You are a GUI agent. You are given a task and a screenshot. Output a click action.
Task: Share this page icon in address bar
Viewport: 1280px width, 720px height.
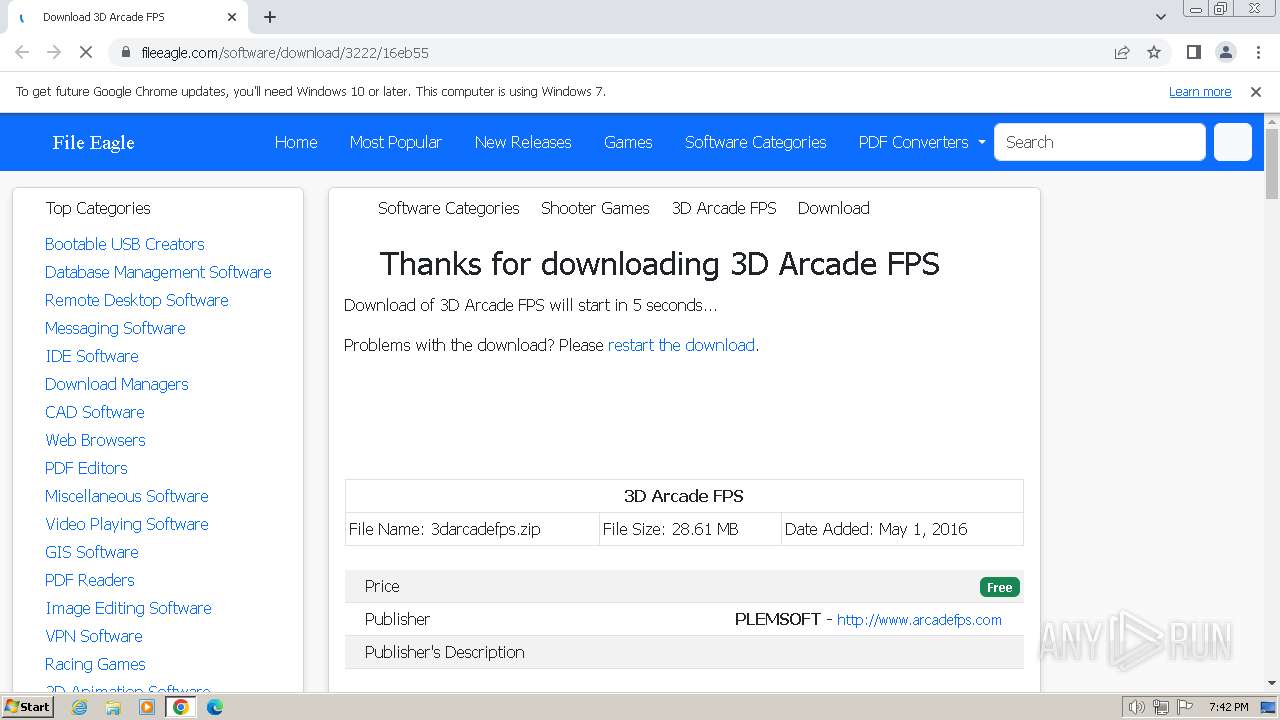coord(1122,52)
